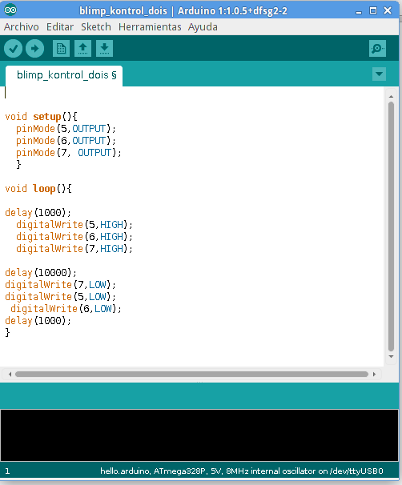Click the closing brace of setup
This screenshot has width=402, height=485.
click(x=19, y=165)
